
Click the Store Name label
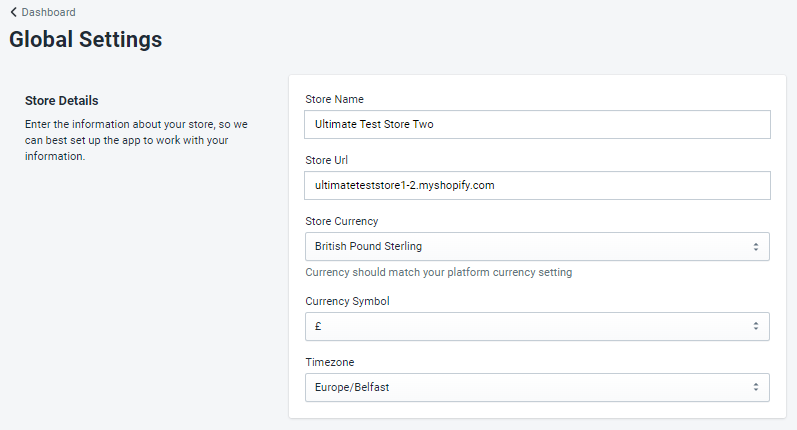pos(334,99)
